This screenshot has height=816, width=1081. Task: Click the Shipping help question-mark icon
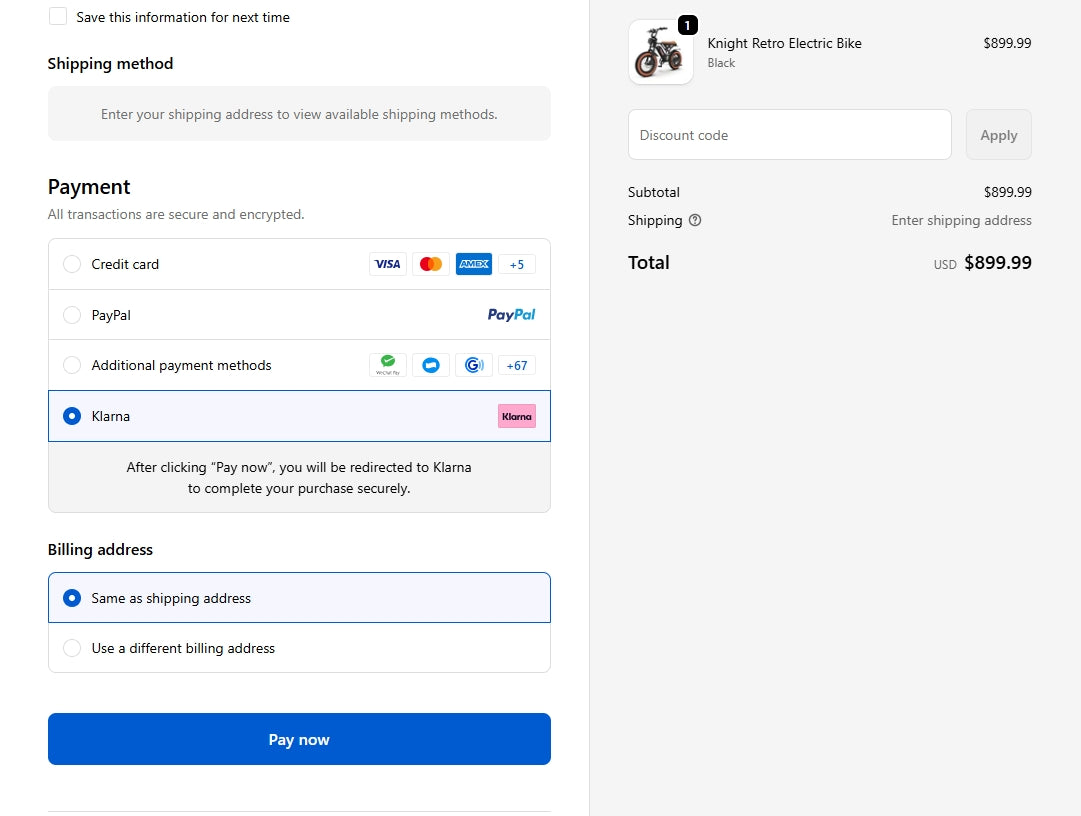[695, 220]
